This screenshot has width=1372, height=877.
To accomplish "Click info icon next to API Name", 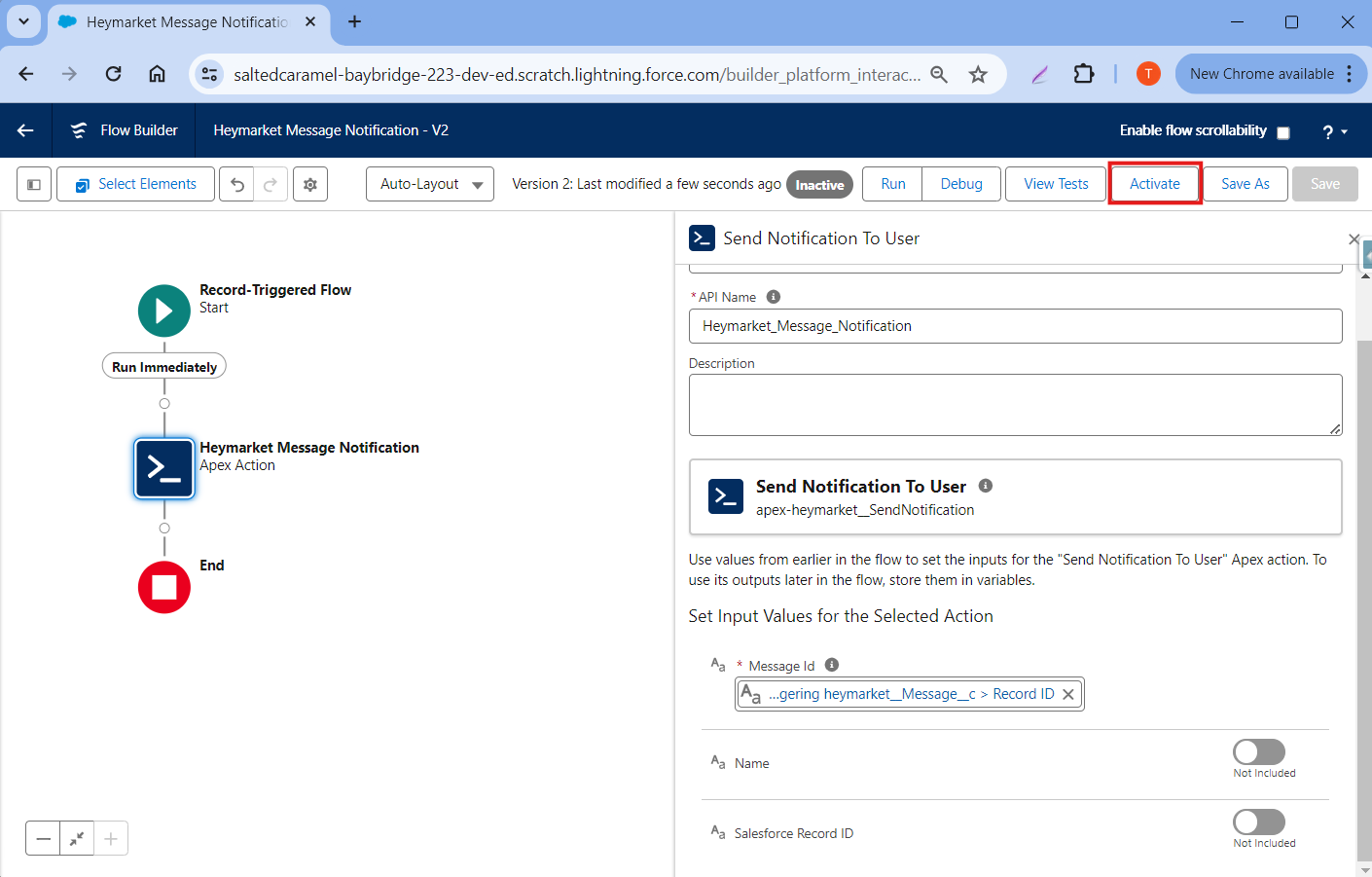I will pyautogui.click(x=774, y=297).
